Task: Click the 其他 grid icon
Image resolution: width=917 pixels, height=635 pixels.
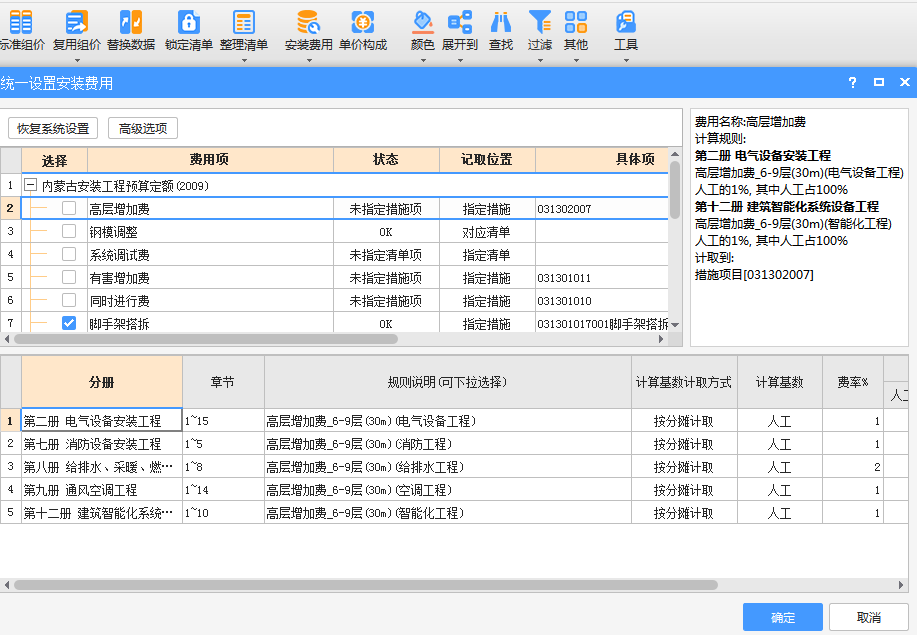Action: (x=576, y=22)
